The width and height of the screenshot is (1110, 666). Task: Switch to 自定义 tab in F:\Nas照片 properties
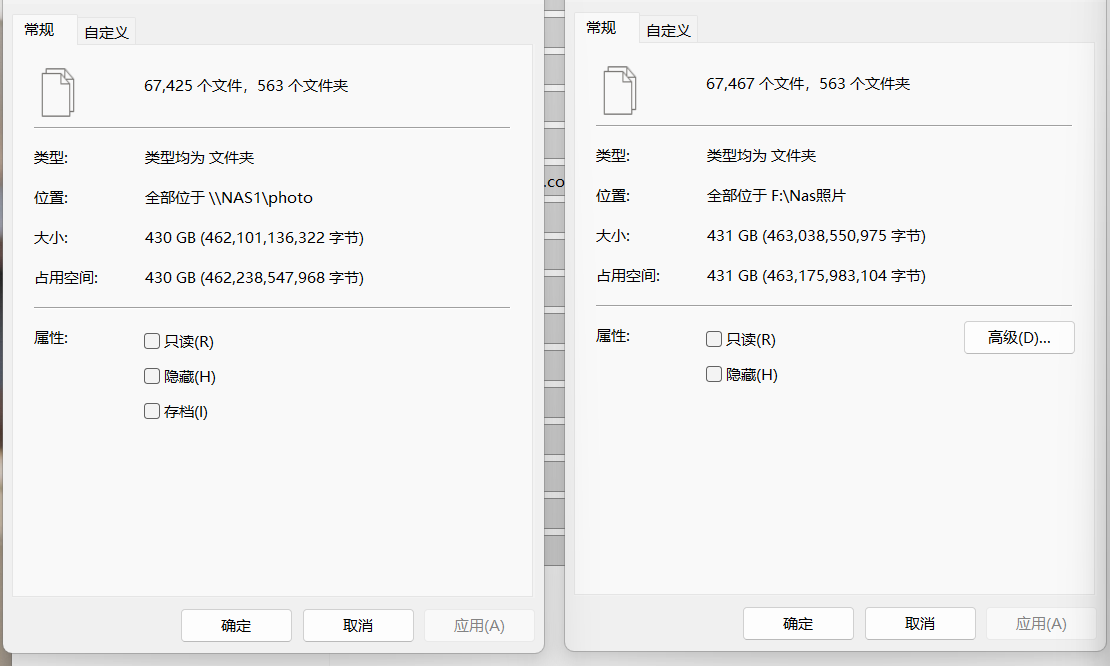(668, 31)
